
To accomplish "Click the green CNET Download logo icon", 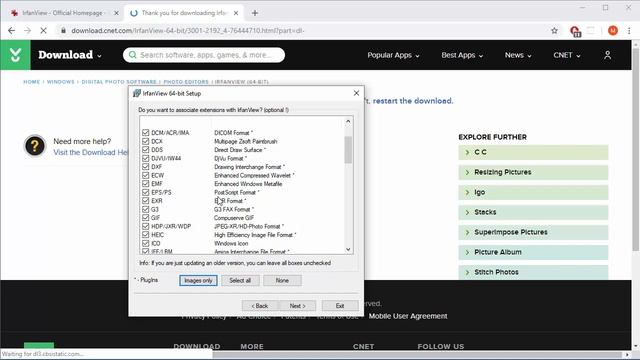I will tap(15, 55).
